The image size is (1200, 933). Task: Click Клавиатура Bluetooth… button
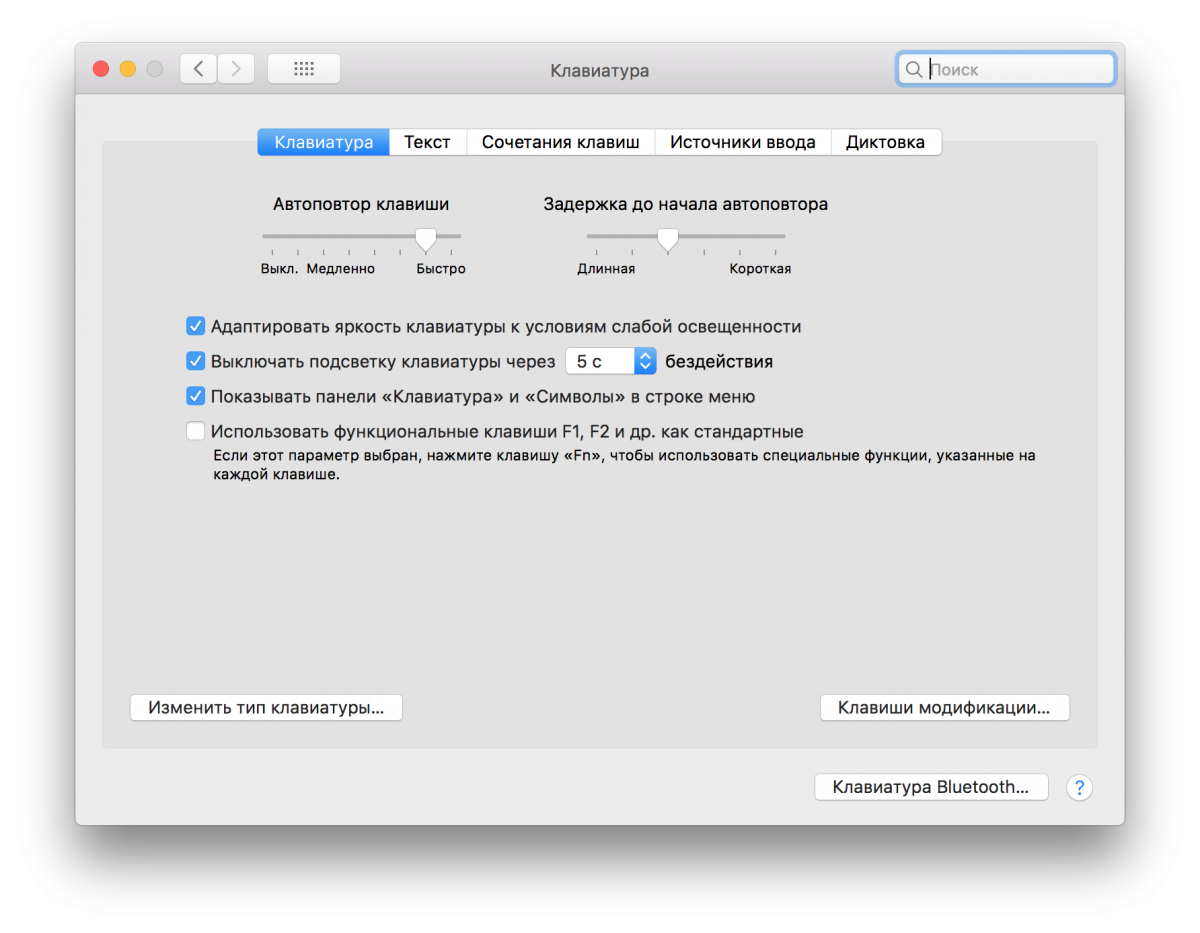[931, 787]
